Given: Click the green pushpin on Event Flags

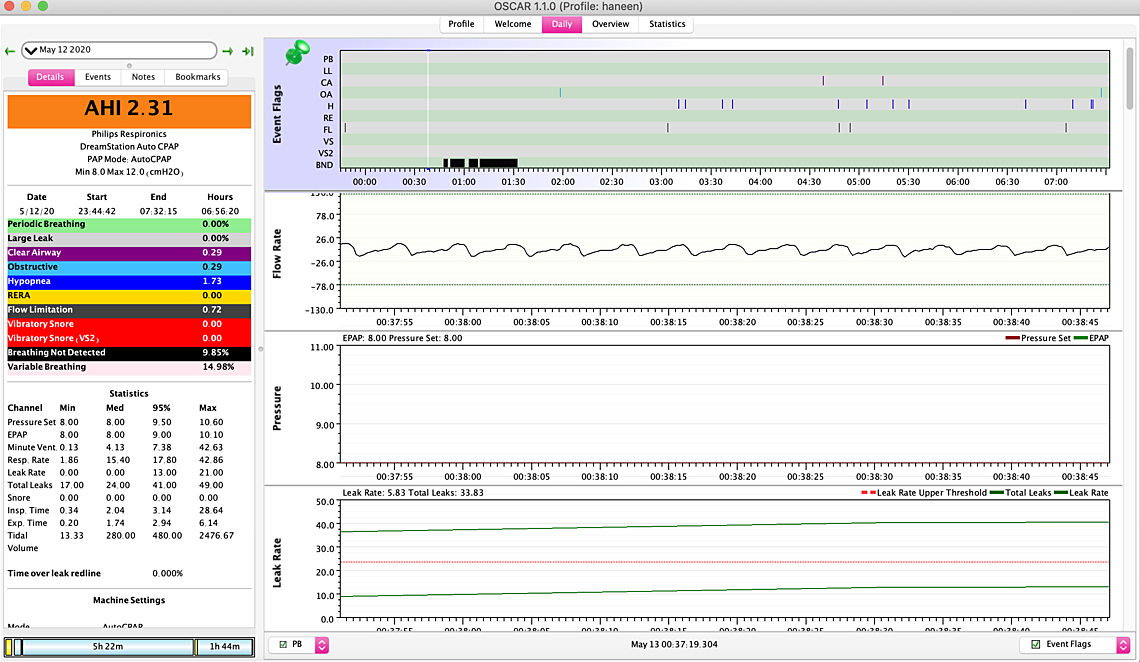Looking at the screenshot, I should [x=297, y=54].
